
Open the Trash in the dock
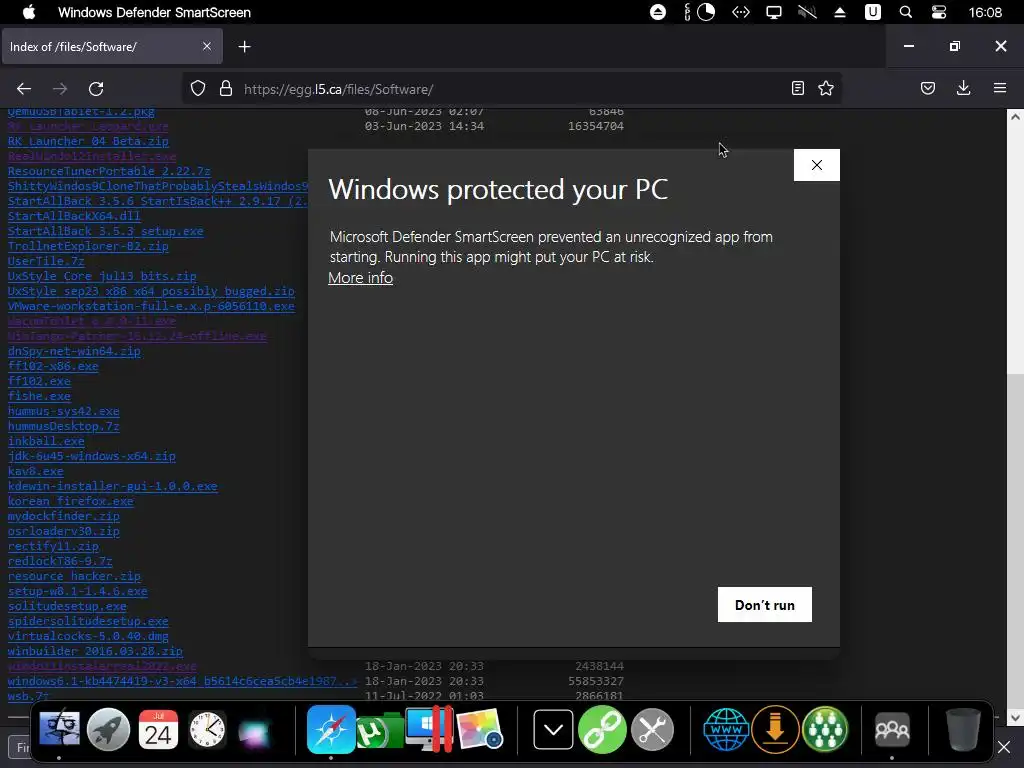tap(963, 729)
